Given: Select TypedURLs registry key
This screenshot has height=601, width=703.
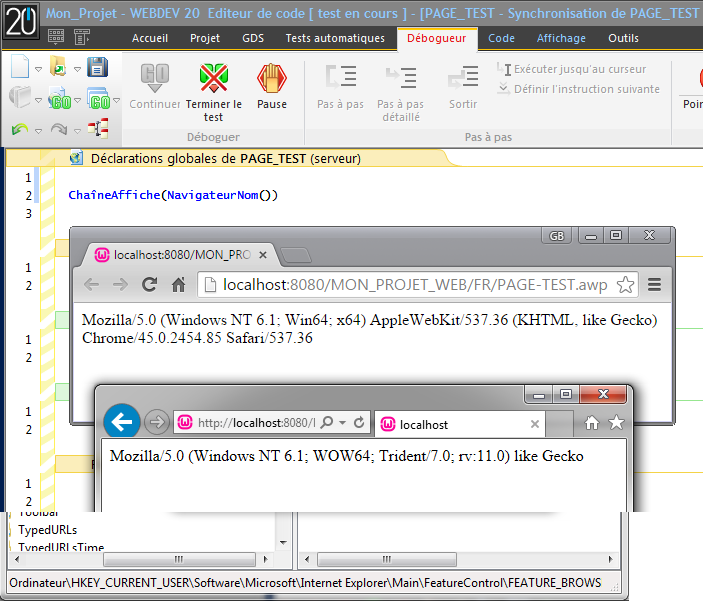Looking at the screenshot, I should [x=48, y=530].
